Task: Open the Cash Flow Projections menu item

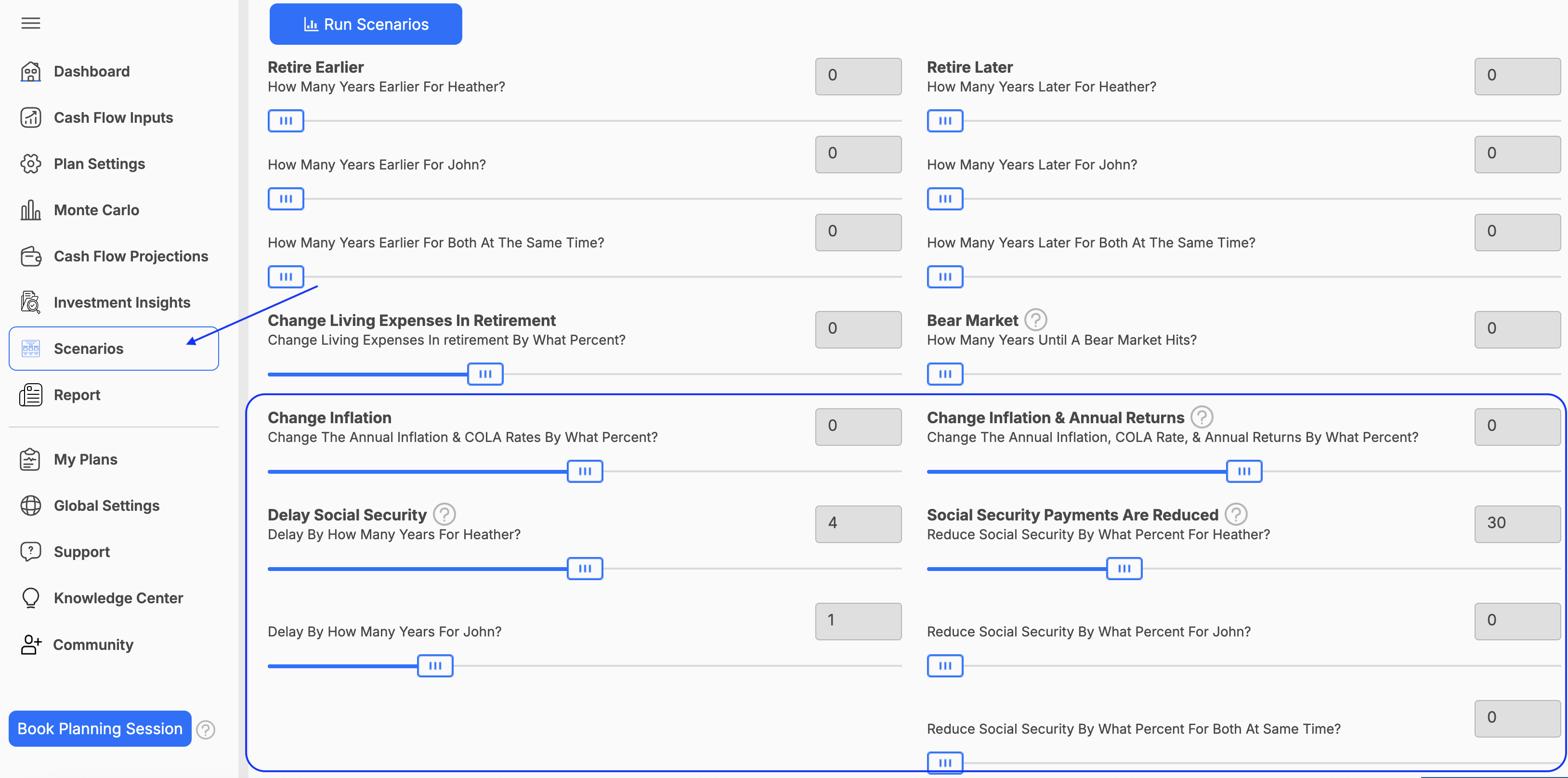Action: tap(130, 256)
